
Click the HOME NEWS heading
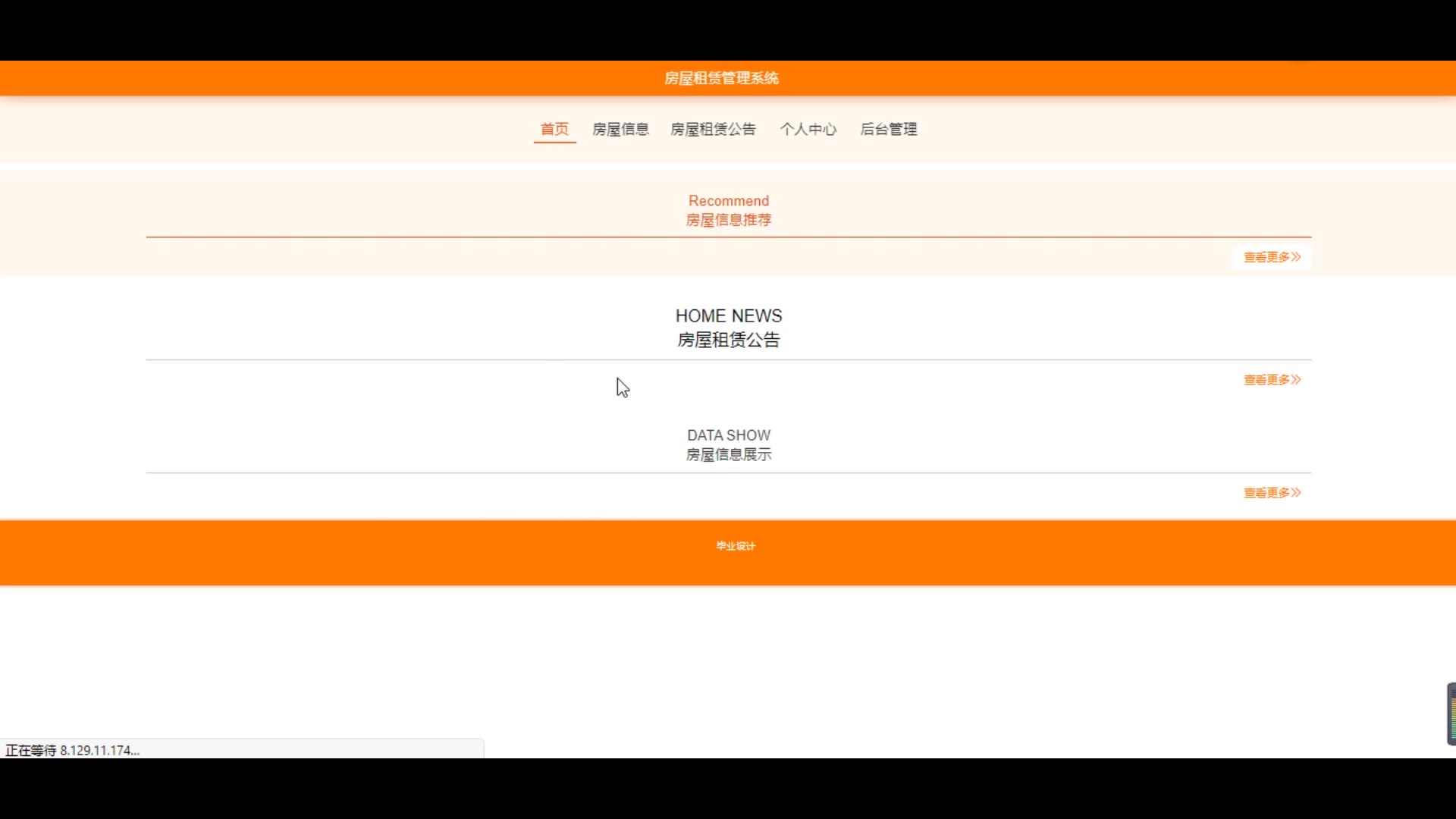click(x=728, y=315)
